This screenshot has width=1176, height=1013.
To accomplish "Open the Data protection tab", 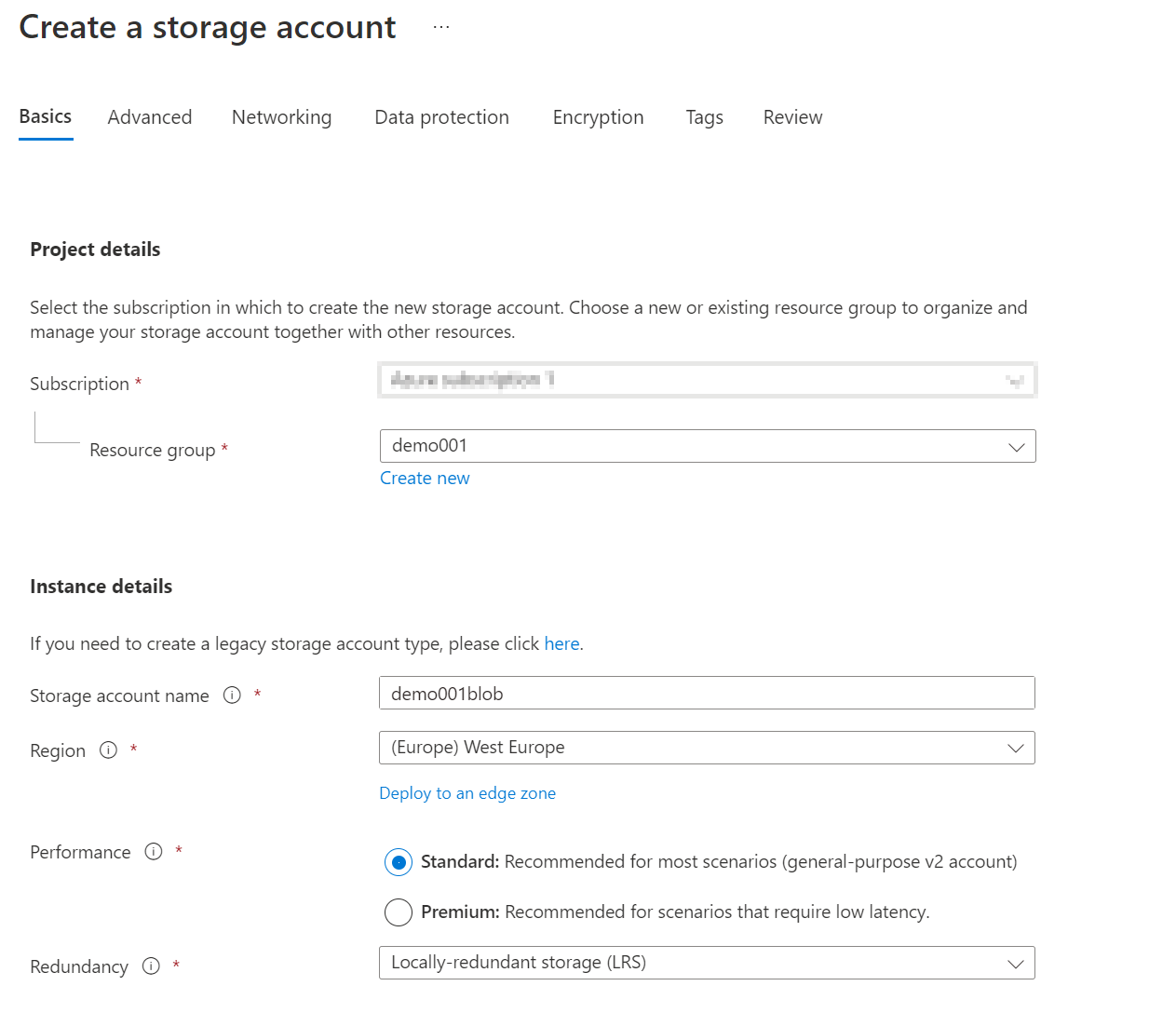I will (x=441, y=117).
